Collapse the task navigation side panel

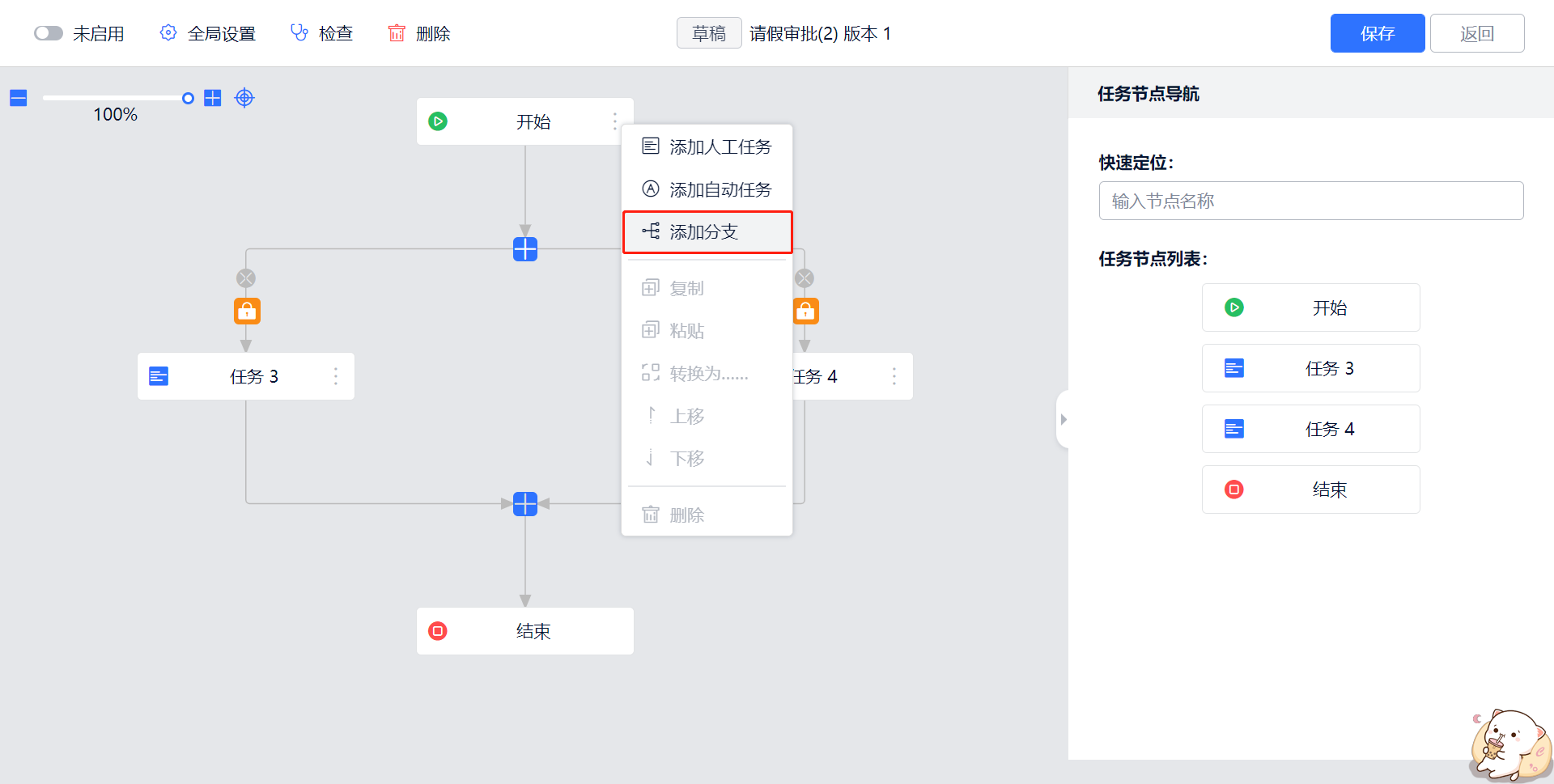tap(1063, 419)
